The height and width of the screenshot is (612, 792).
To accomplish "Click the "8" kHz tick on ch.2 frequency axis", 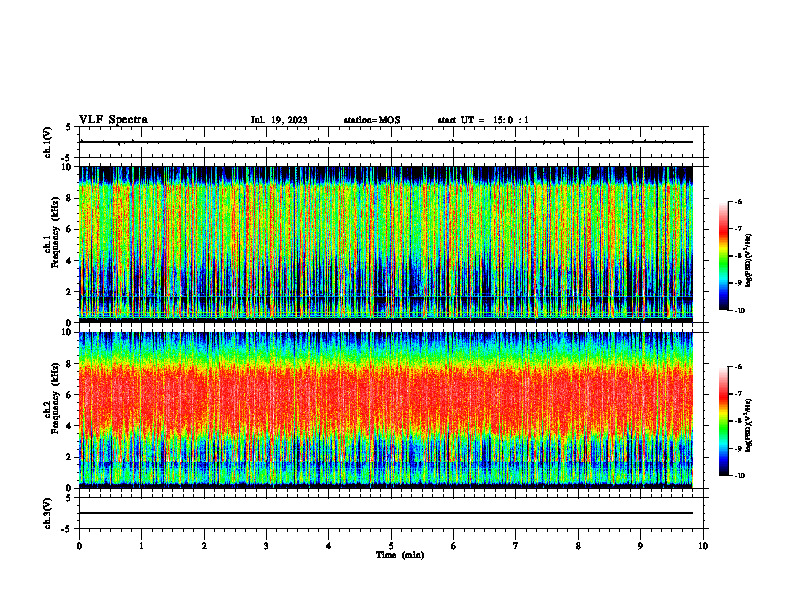I will tap(70, 364).
